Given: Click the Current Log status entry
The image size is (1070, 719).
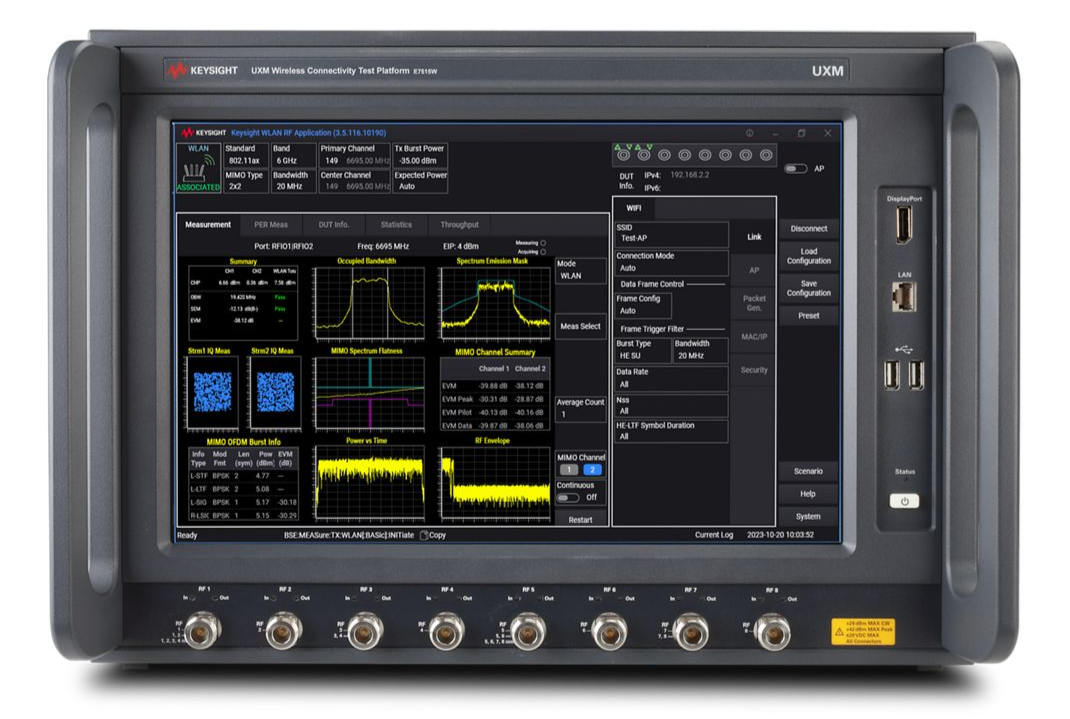Looking at the screenshot, I should 714,535.
